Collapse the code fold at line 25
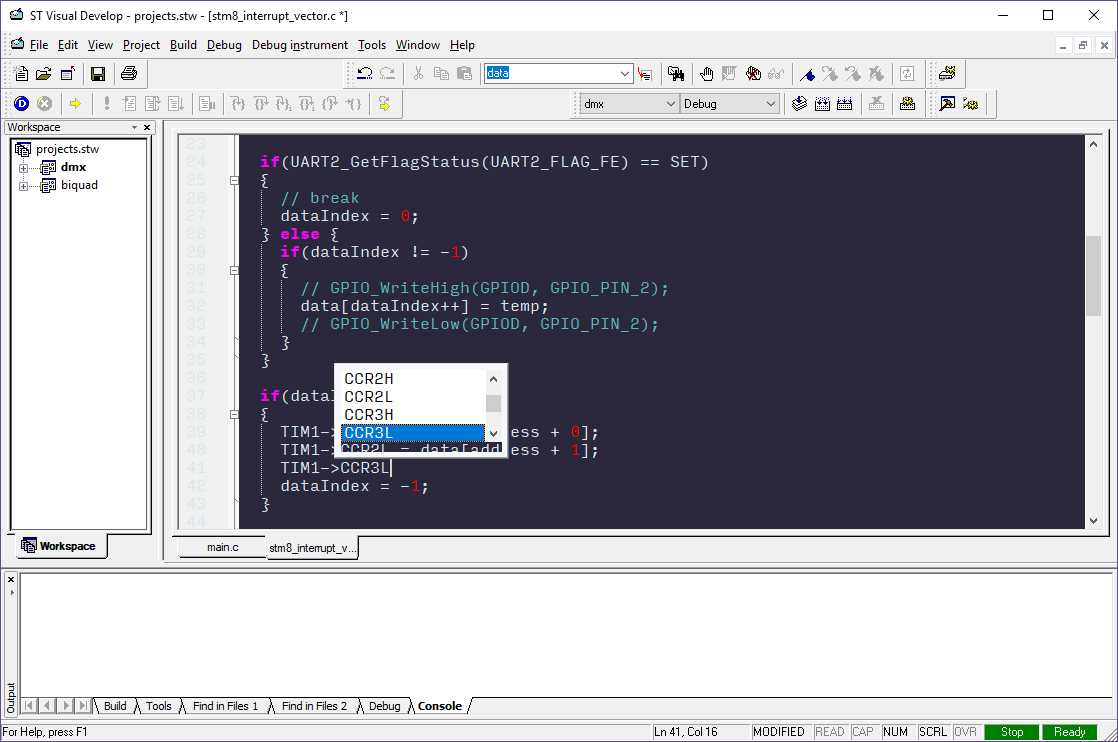The image size is (1118, 742). (x=234, y=180)
